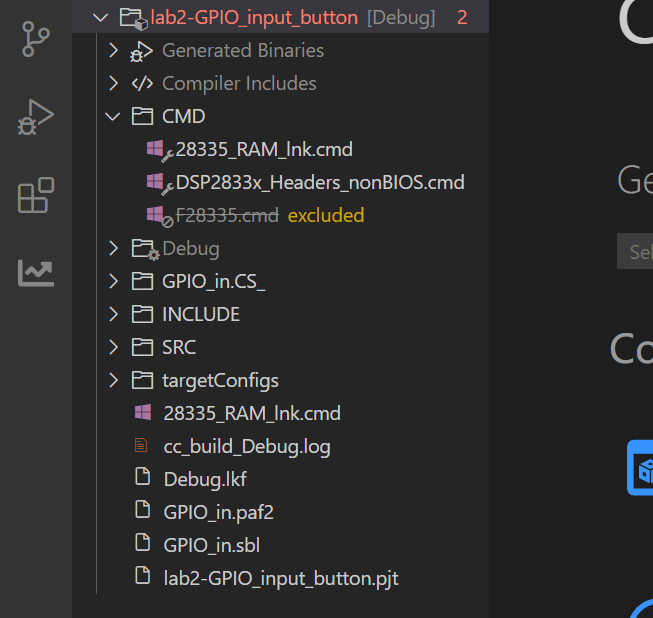Screen dimensions: 653x618
Task: Select DSP2833x_Headers_nonBIOS.cmd file
Action: click(319, 182)
